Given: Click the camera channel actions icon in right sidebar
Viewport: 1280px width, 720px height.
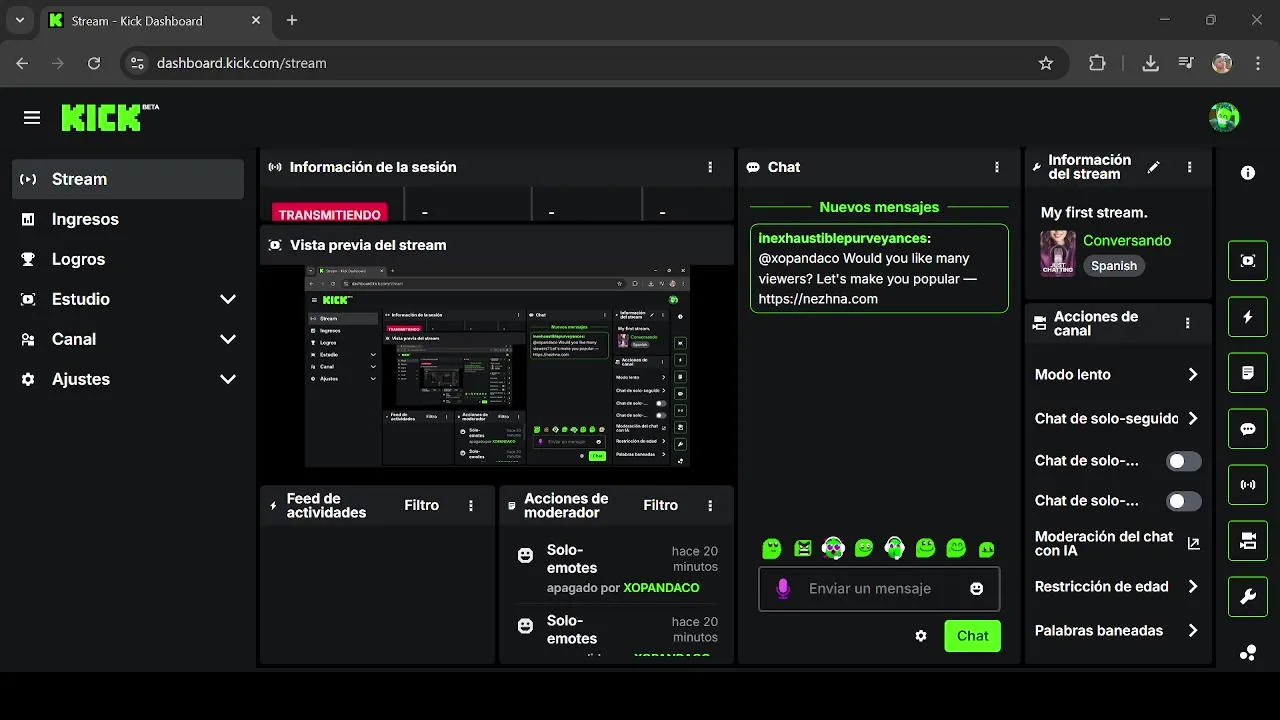Looking at the screenshot, I should click(x=1248, y=541).
